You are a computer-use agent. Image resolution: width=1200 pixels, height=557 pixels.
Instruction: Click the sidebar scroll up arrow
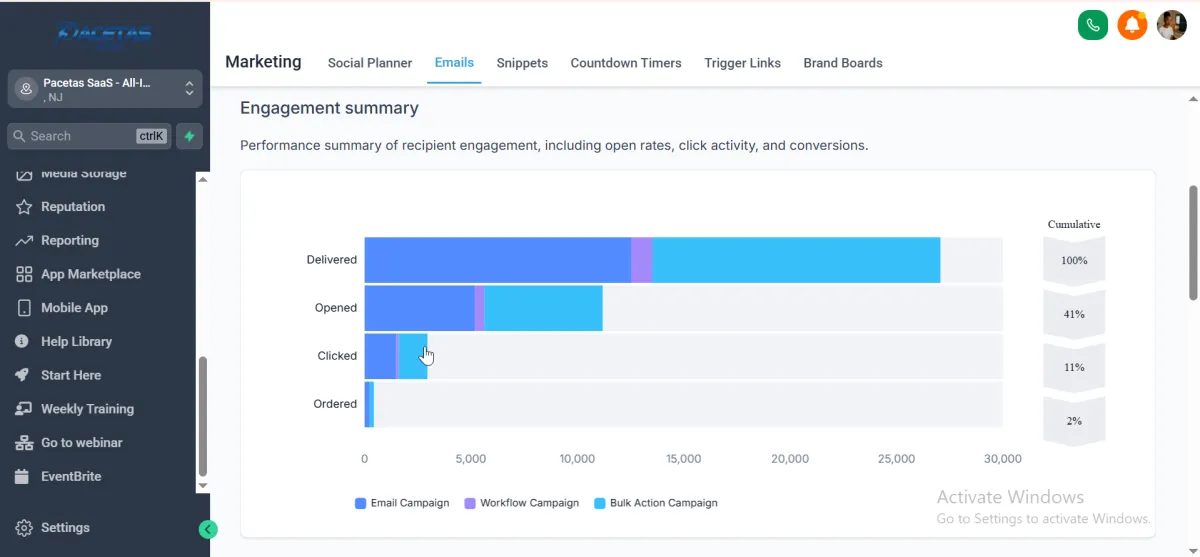click(203, 179)
